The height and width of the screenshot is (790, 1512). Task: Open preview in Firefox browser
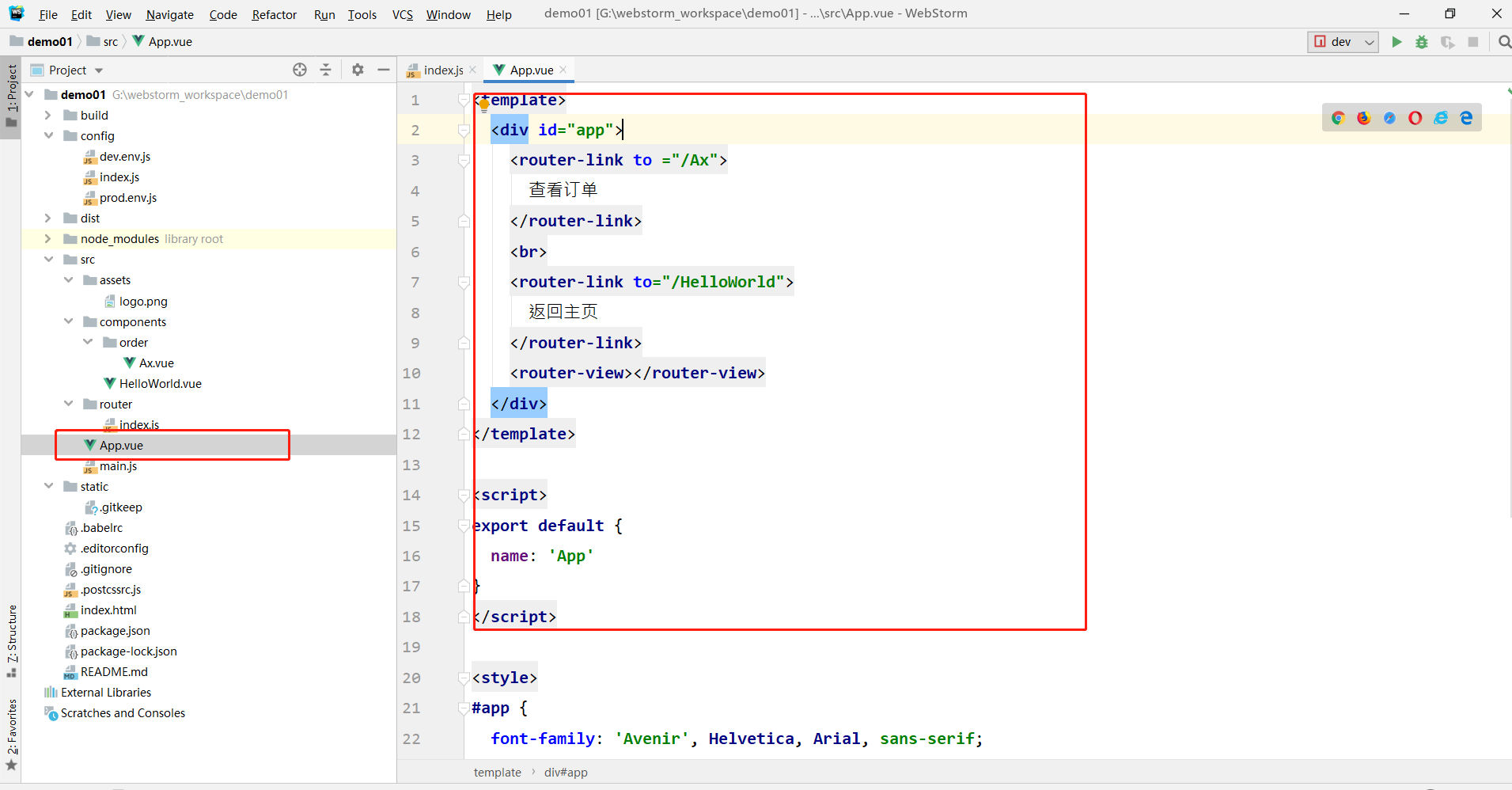pos(1363,118)
